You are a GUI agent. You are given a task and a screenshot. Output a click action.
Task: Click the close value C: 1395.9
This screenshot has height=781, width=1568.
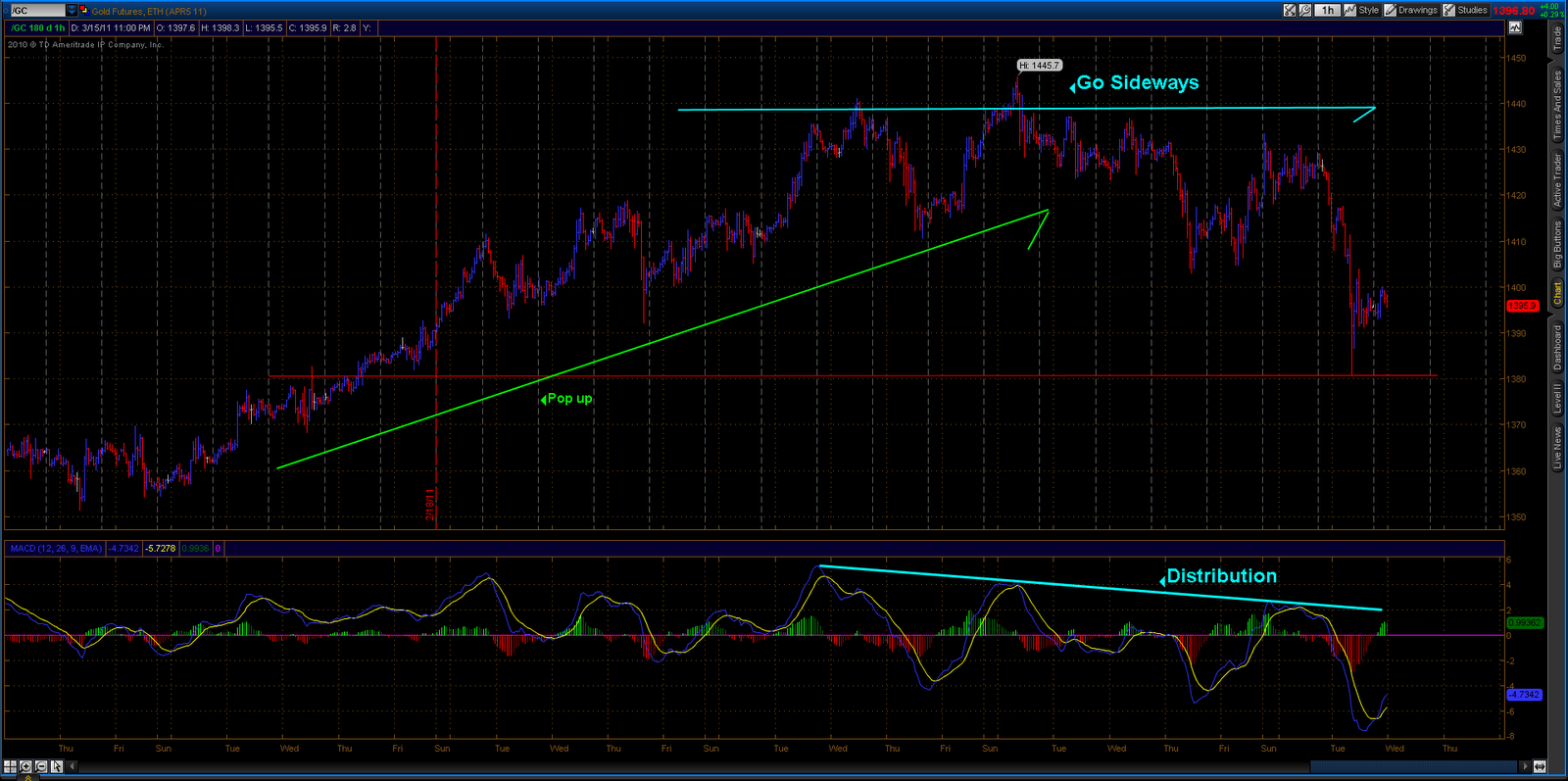coord(308,28)
